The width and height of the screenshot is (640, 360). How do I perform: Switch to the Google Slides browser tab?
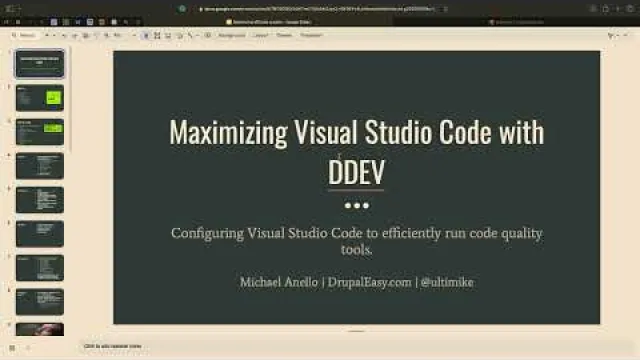tap(269, 22)
